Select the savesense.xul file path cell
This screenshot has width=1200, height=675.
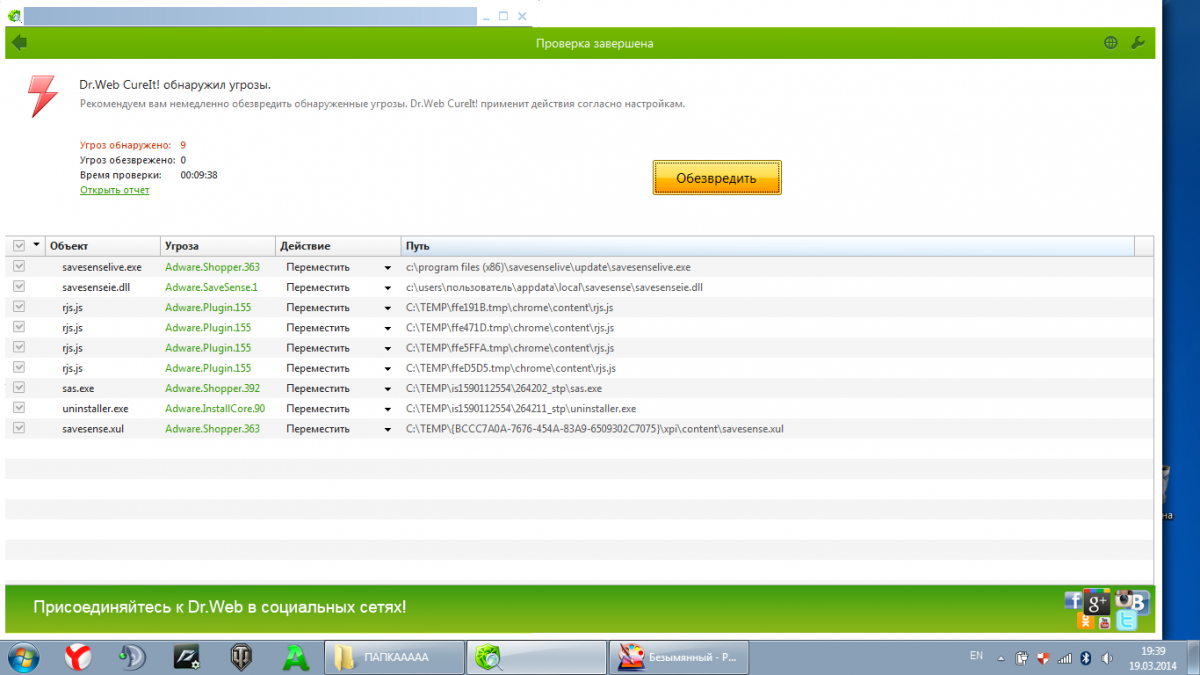point(595,428)
